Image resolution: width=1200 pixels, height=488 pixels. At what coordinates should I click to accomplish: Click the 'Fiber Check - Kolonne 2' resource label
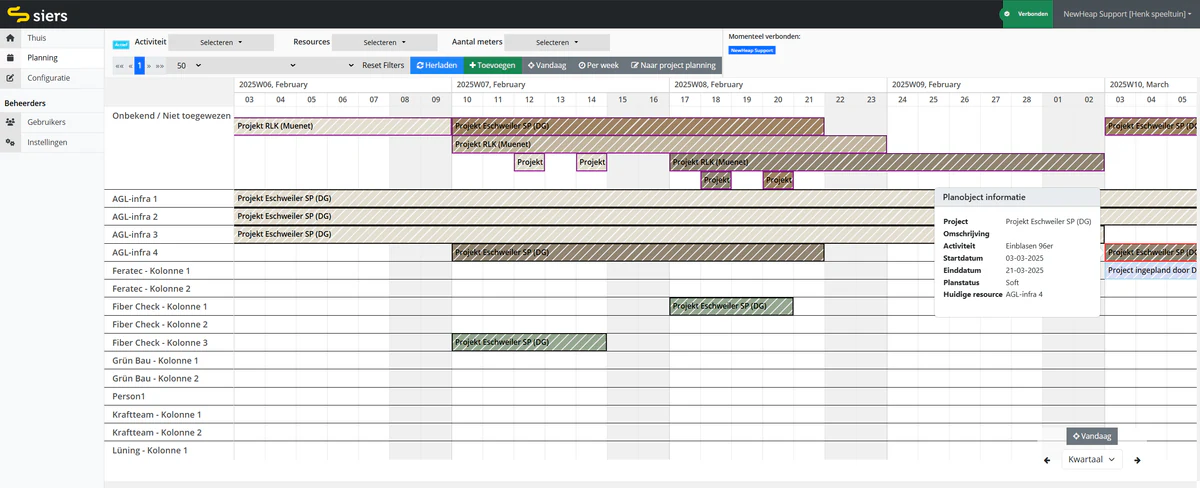point(160,324)
